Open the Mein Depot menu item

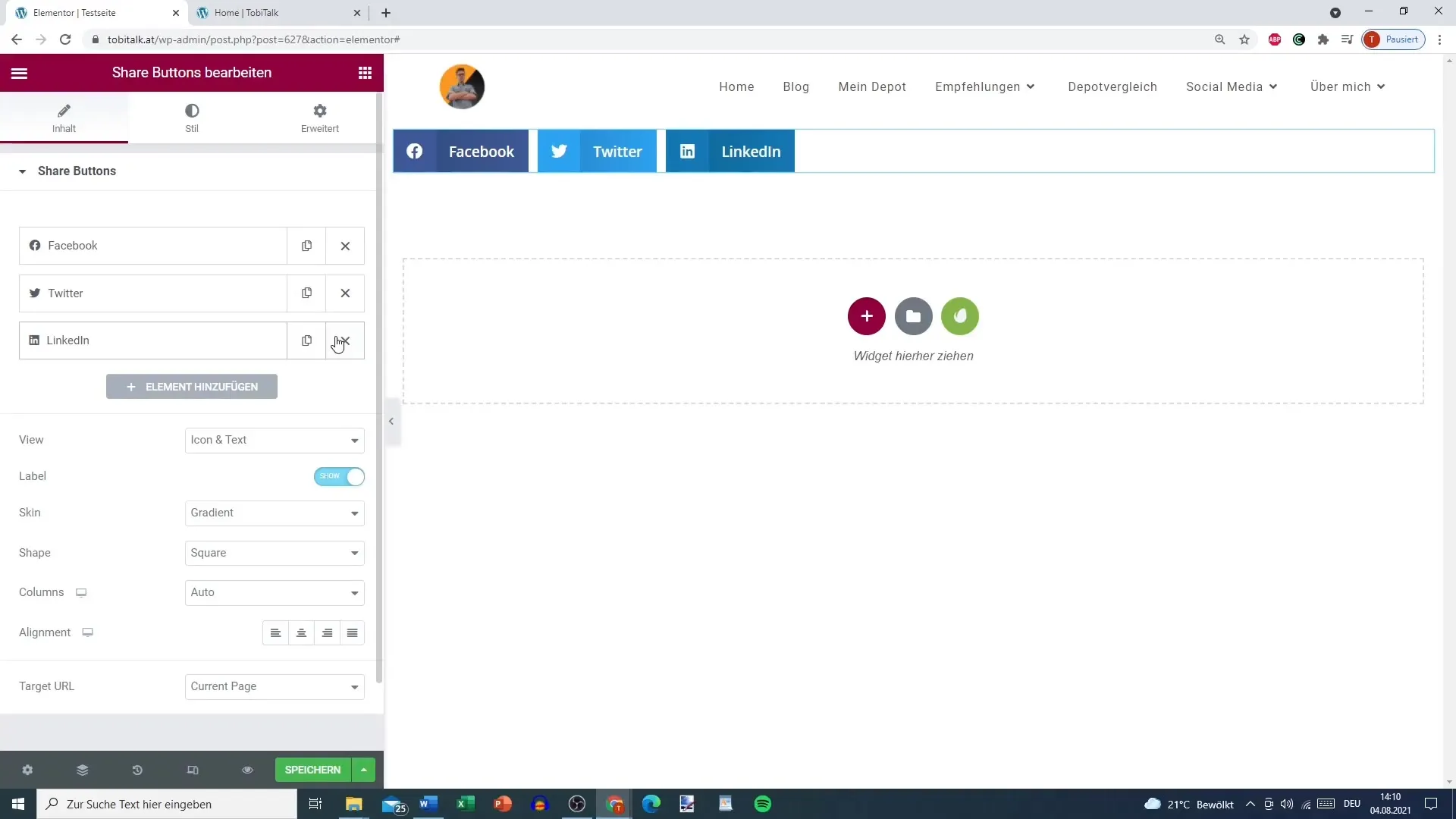[872, 87]
